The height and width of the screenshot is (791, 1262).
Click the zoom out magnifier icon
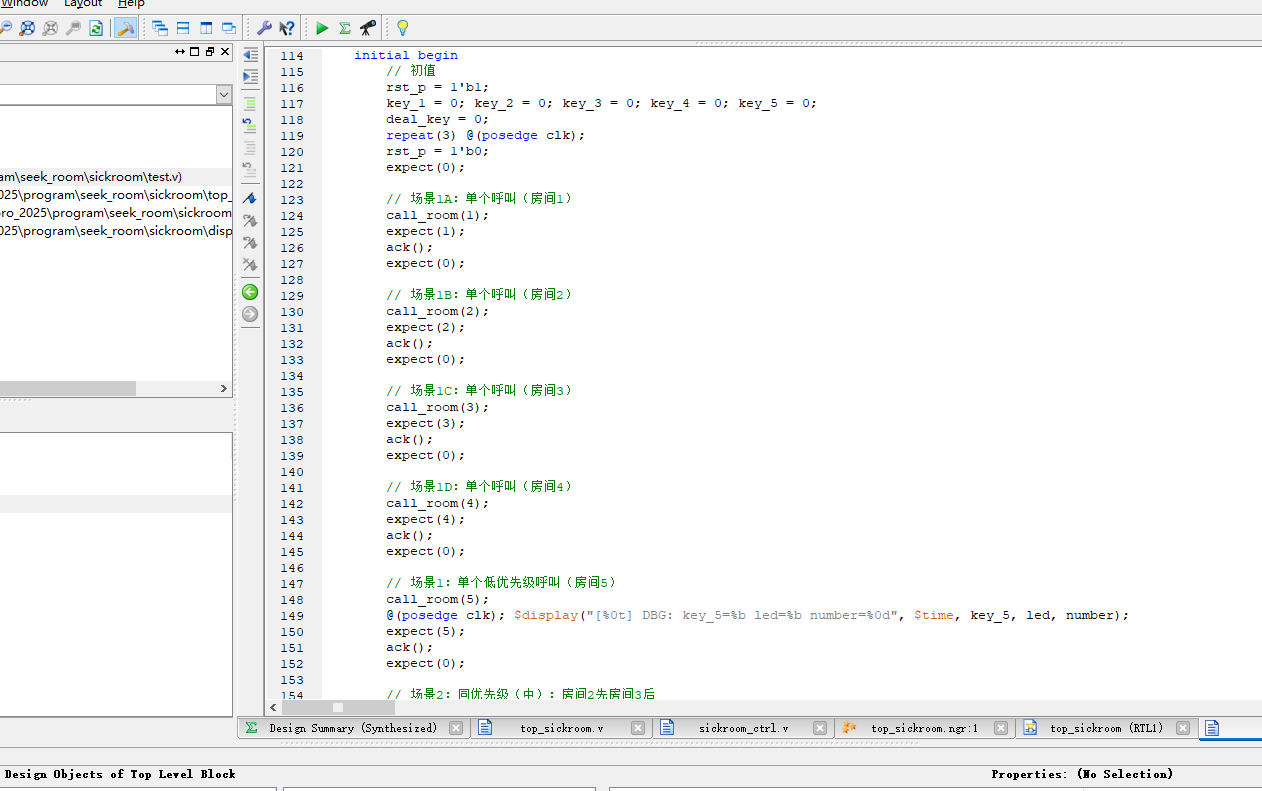(x=7, y=28)
